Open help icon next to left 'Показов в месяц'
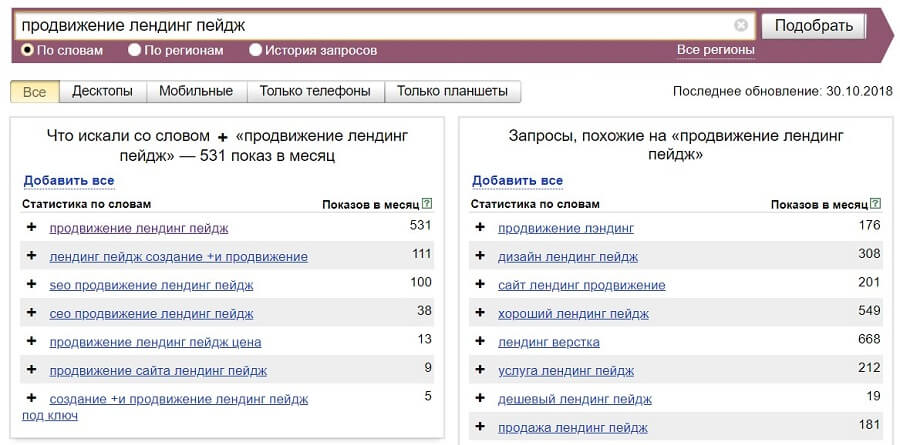 [x=426, y=203]
